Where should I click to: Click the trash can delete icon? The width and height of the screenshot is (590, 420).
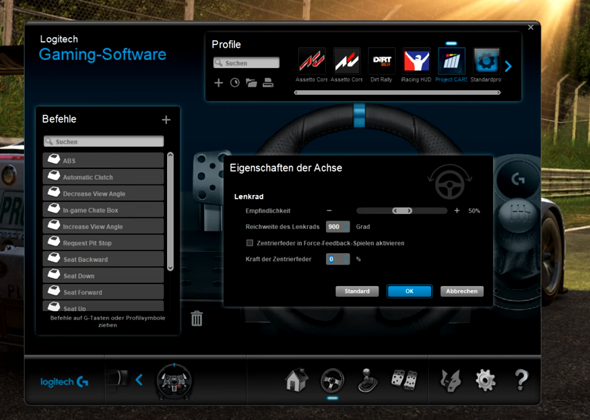197,318
